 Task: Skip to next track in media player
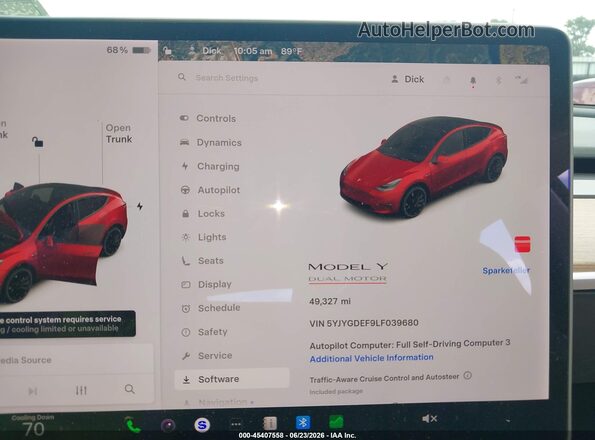pyautogui.click(x=33, y=391)
